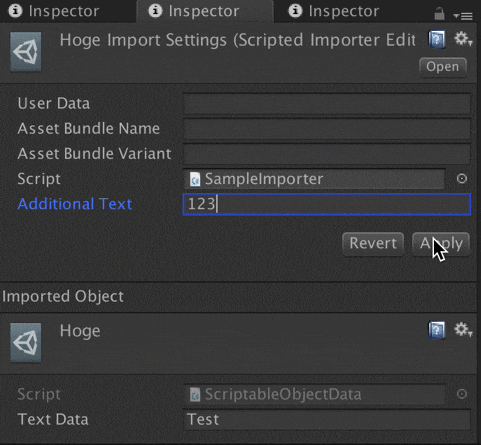Click the Asset Bundle Name label
The width and height of the screenshot is (481, 445).
point(89,129)
